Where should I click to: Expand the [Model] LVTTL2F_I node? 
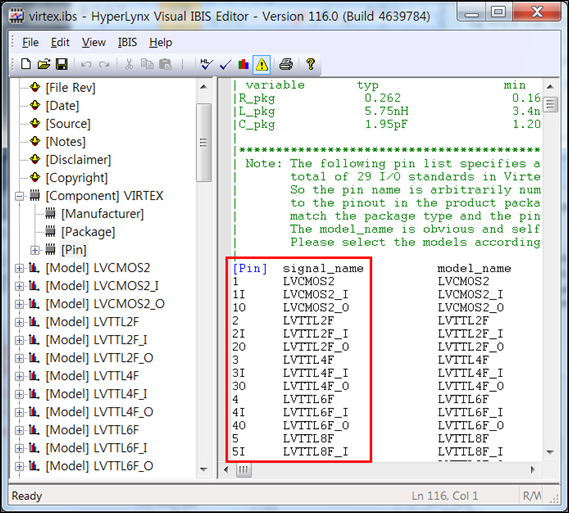tap(19, 340)
